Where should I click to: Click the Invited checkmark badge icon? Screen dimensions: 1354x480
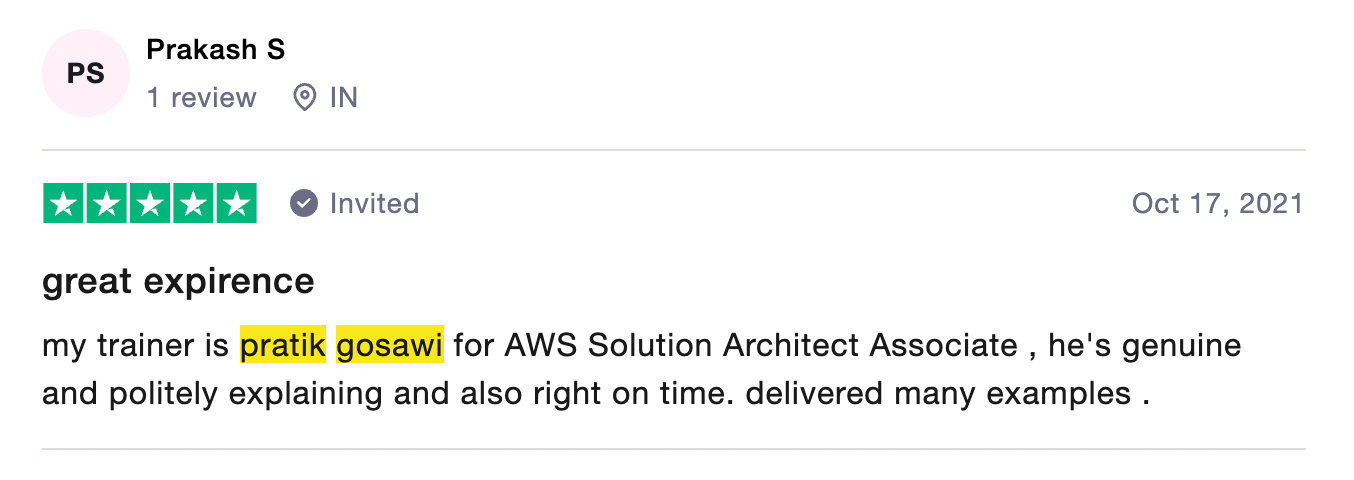pos(304,204)
